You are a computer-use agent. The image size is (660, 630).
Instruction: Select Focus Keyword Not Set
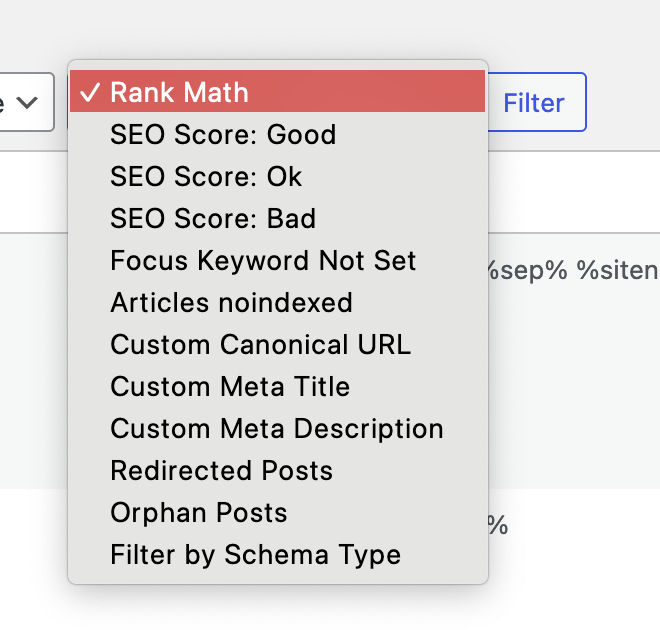277,260
